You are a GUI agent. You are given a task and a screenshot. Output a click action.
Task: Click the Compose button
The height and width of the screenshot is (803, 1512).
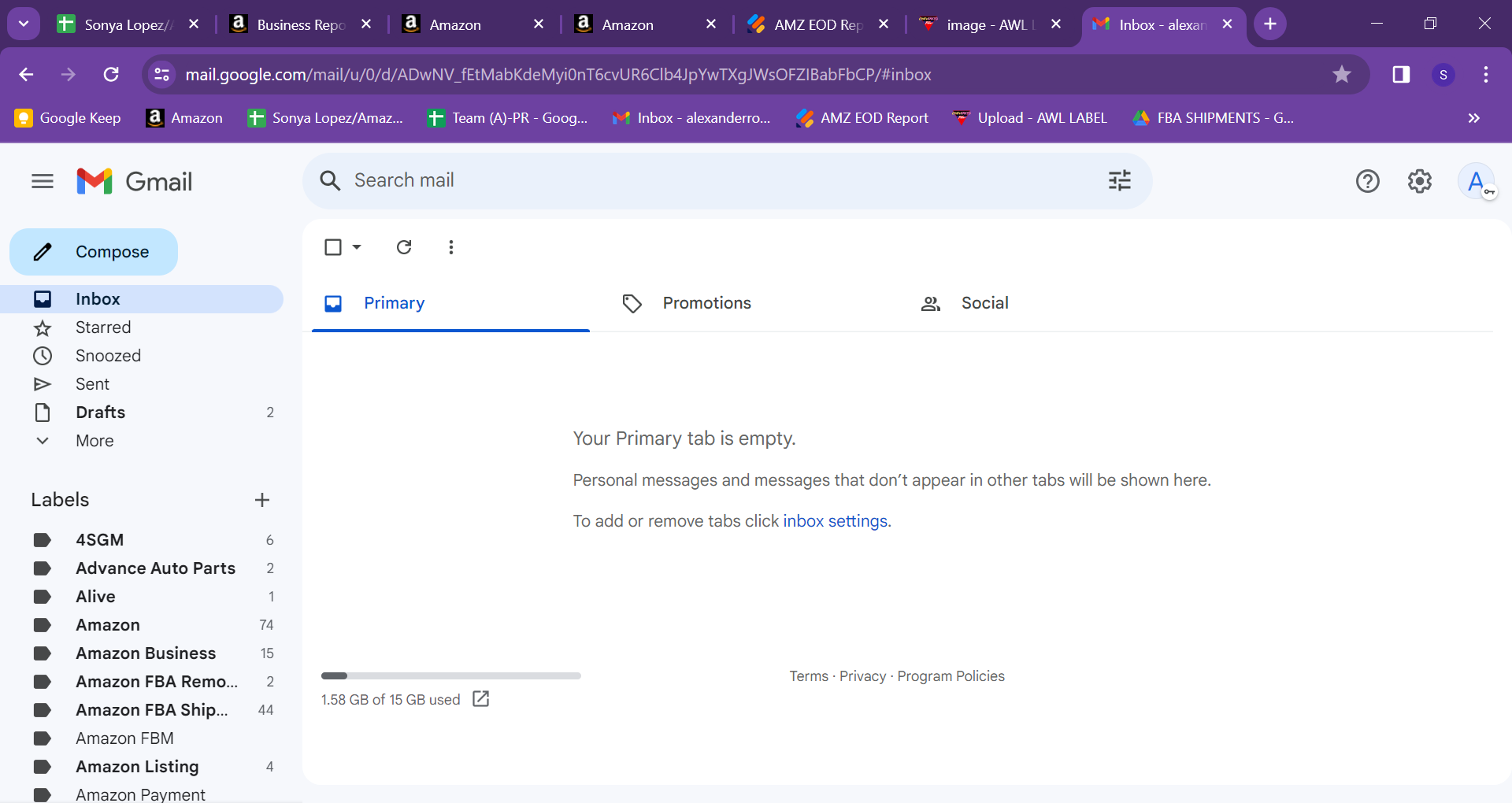point(94,252)
